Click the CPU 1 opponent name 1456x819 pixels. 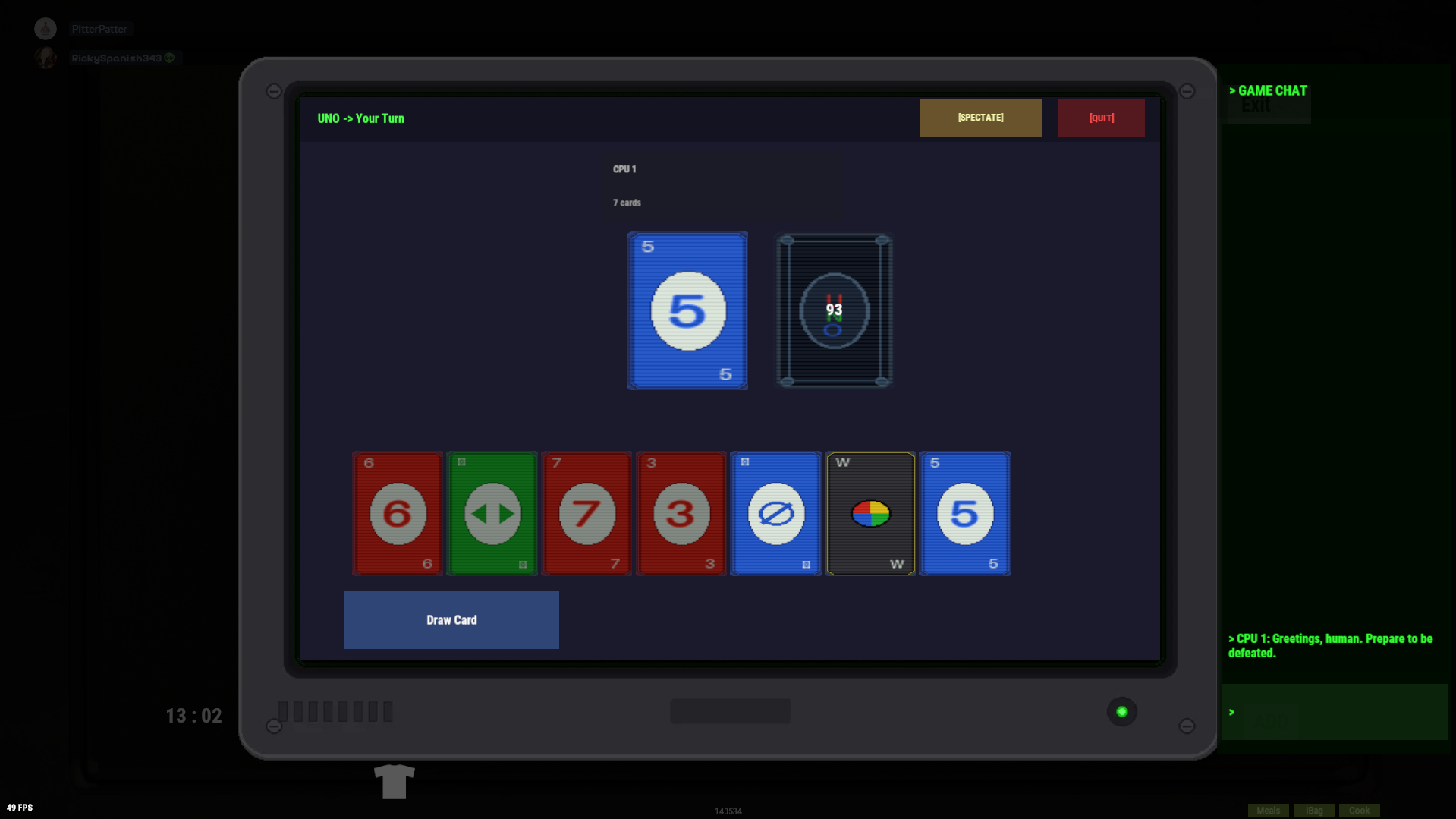click(624, 169)
